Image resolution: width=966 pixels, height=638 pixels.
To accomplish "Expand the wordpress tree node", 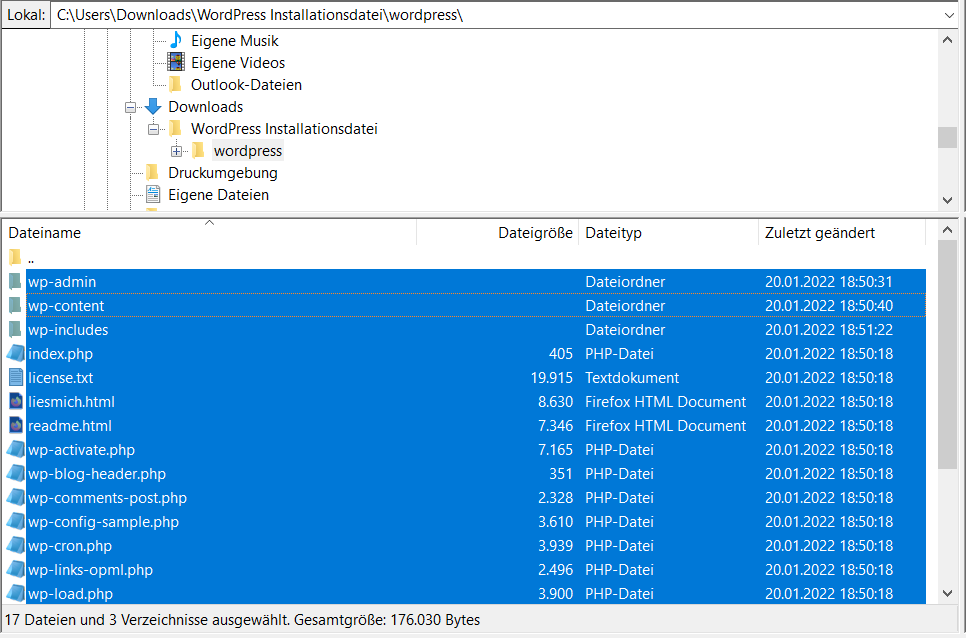I will (176, 151).
